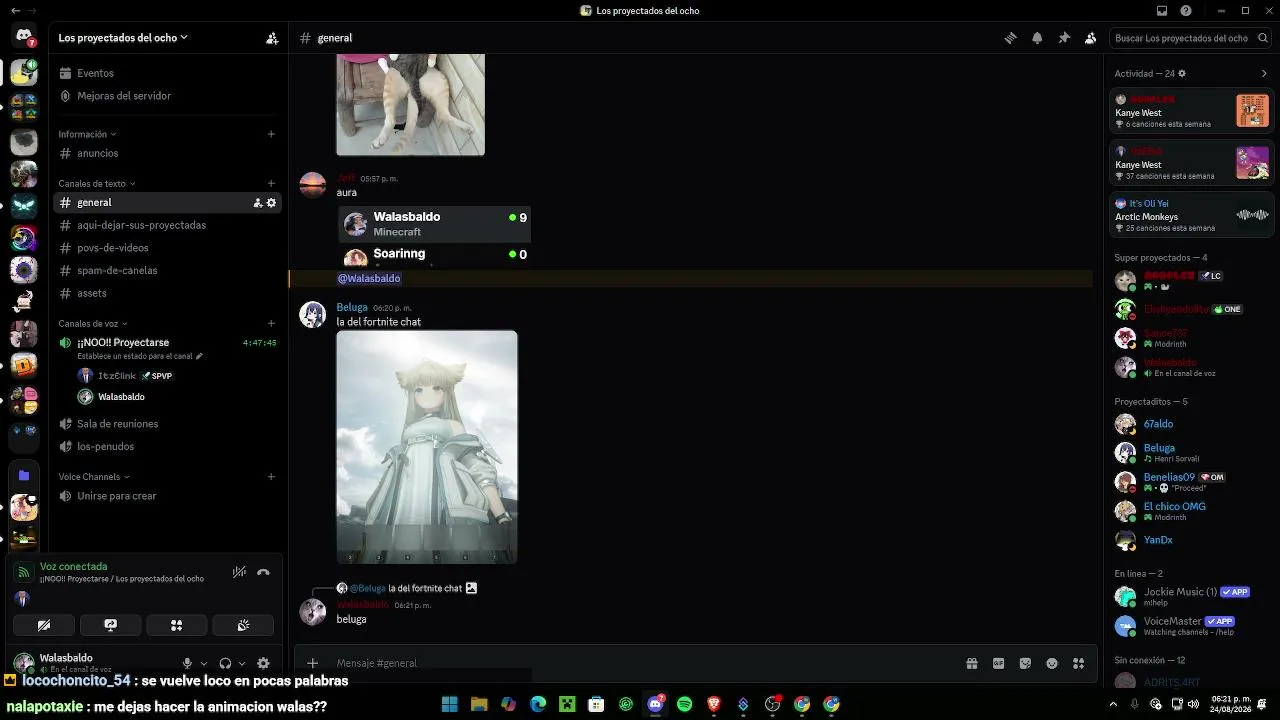Screen dimensions: 1280x720
Task: Toggle the member list icon
Action: 1090,38
